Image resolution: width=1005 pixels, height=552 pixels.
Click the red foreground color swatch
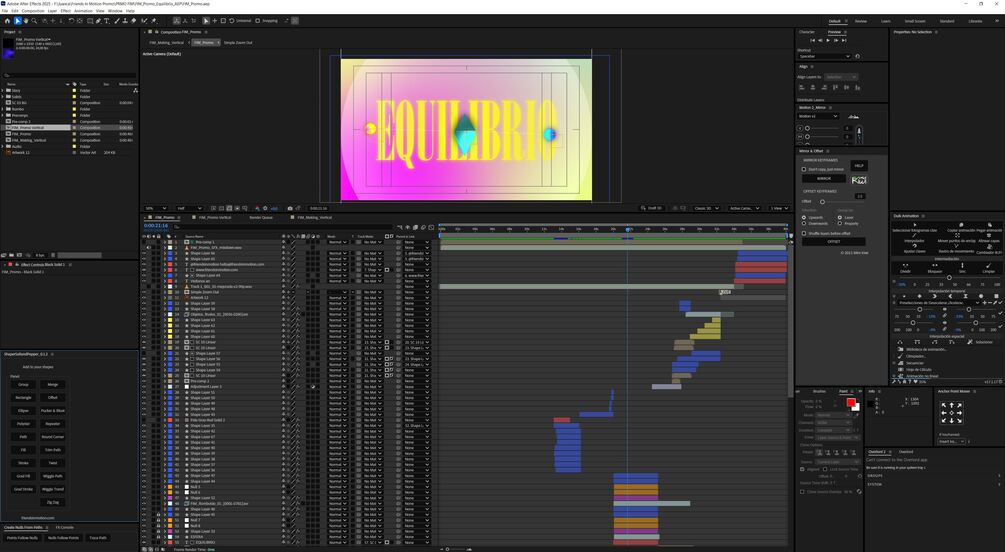(851, 403)
